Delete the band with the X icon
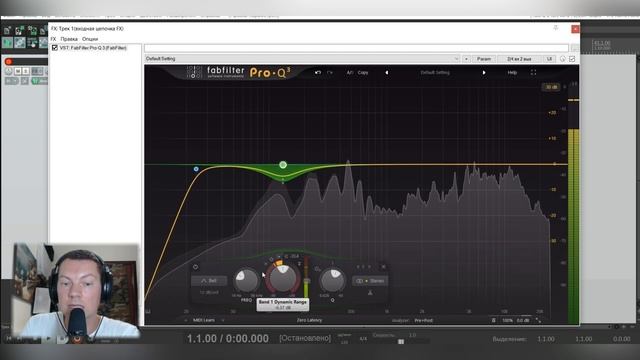The height and width of the screenshot is (360, 640). pyautogui.click(x=384, y=267)
